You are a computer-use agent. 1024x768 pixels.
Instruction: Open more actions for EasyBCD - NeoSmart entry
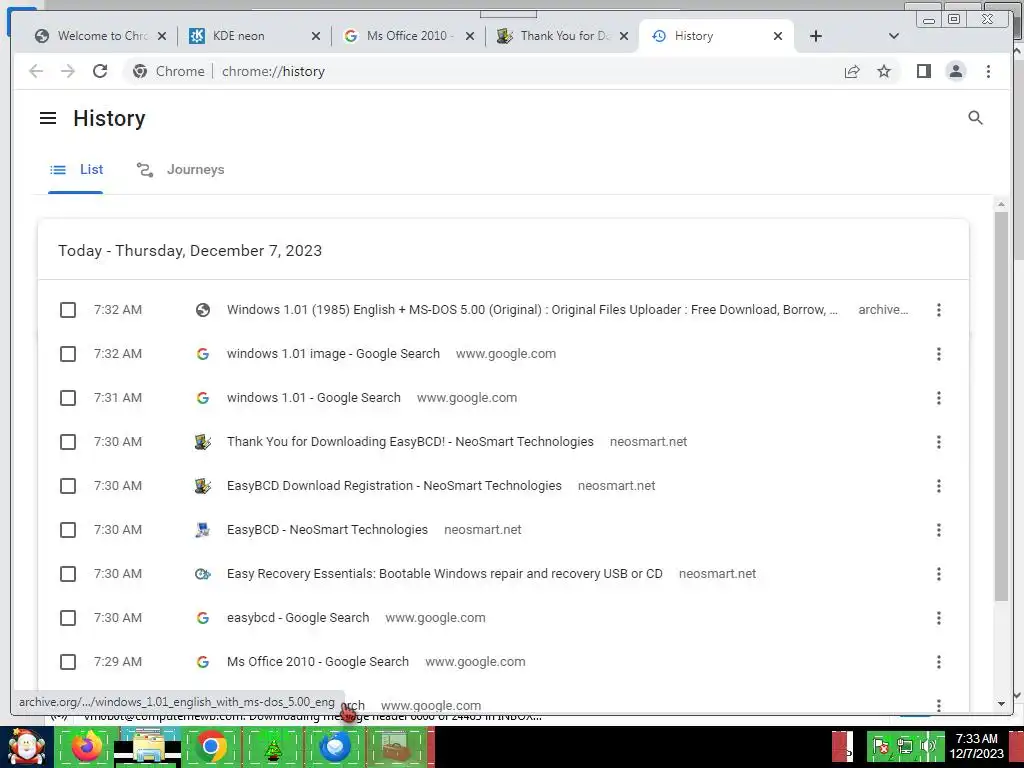(938, 530)
